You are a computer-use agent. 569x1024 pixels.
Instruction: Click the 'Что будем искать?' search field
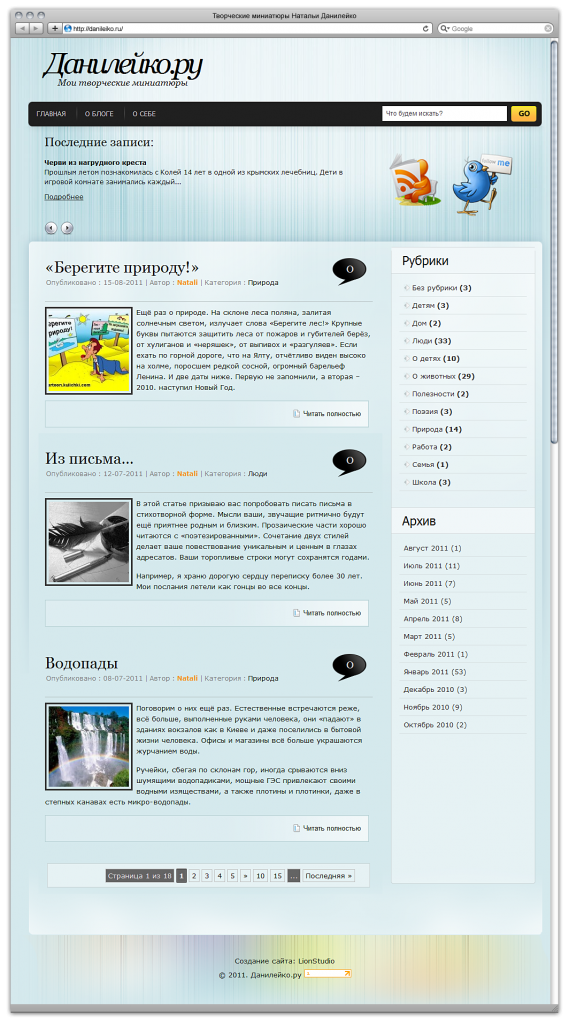click(444, 114)
